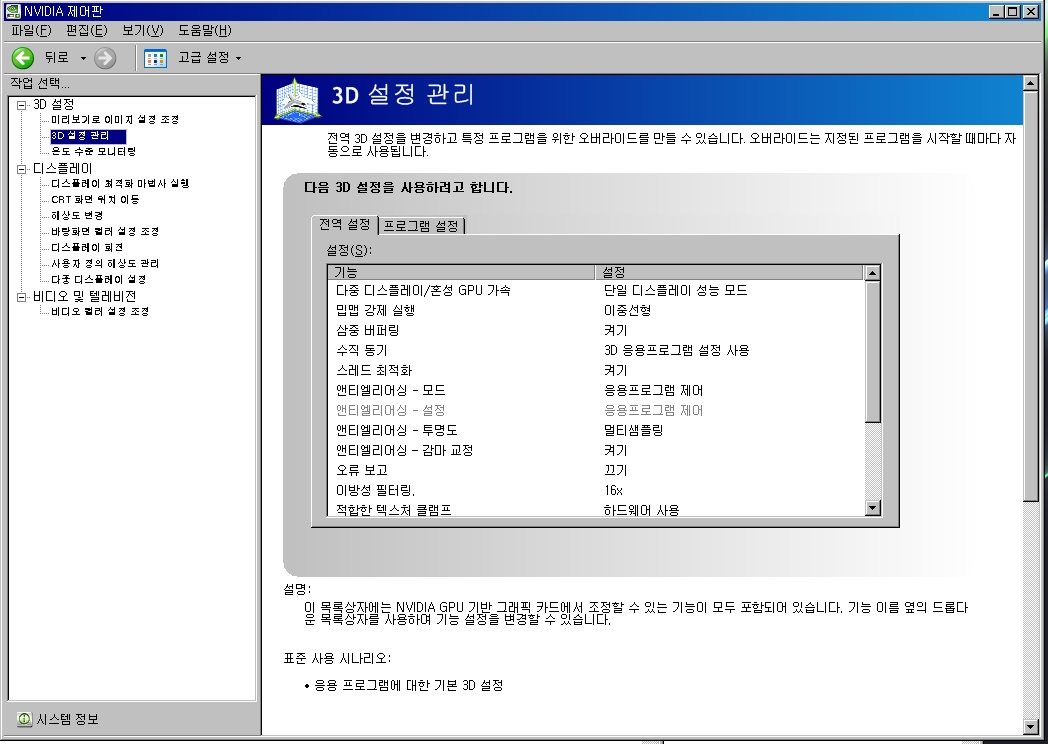Screen dimensions: 1048x744
Task: Select the 앤티엘리어싱 - 투명도 row
Action: tap(596, 430)
